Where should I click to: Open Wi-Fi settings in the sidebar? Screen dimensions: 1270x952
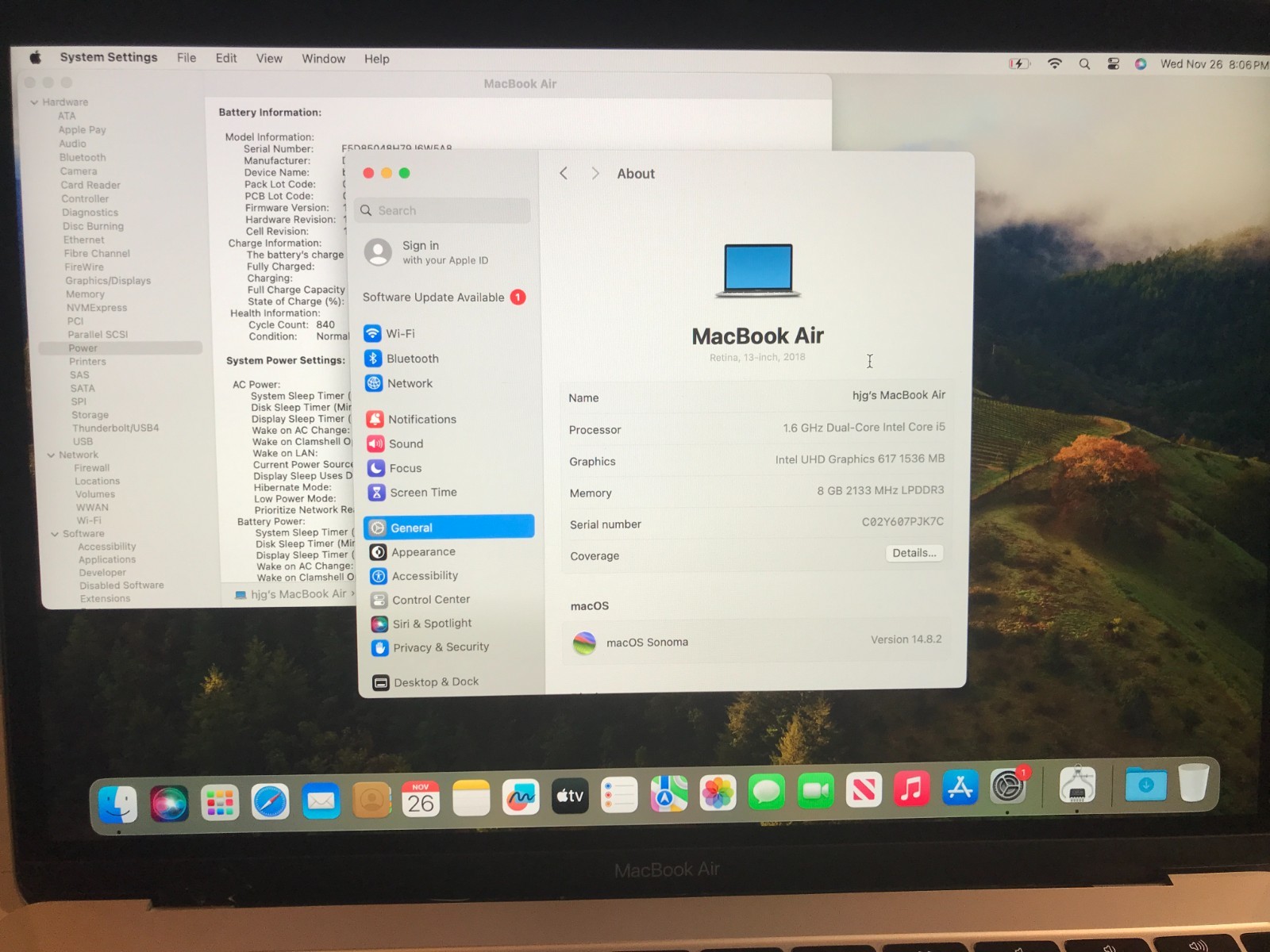tap(401, 333)
